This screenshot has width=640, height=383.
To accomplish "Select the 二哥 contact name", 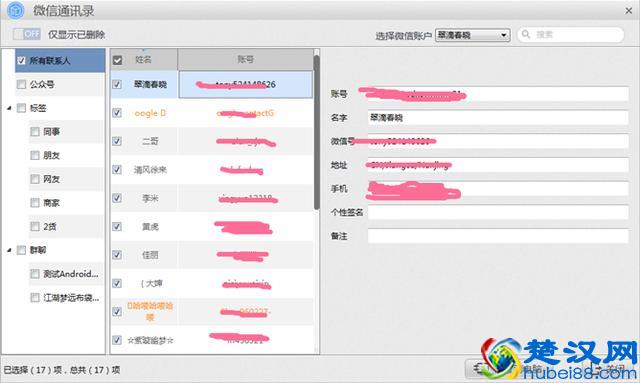I will point(150,141).
